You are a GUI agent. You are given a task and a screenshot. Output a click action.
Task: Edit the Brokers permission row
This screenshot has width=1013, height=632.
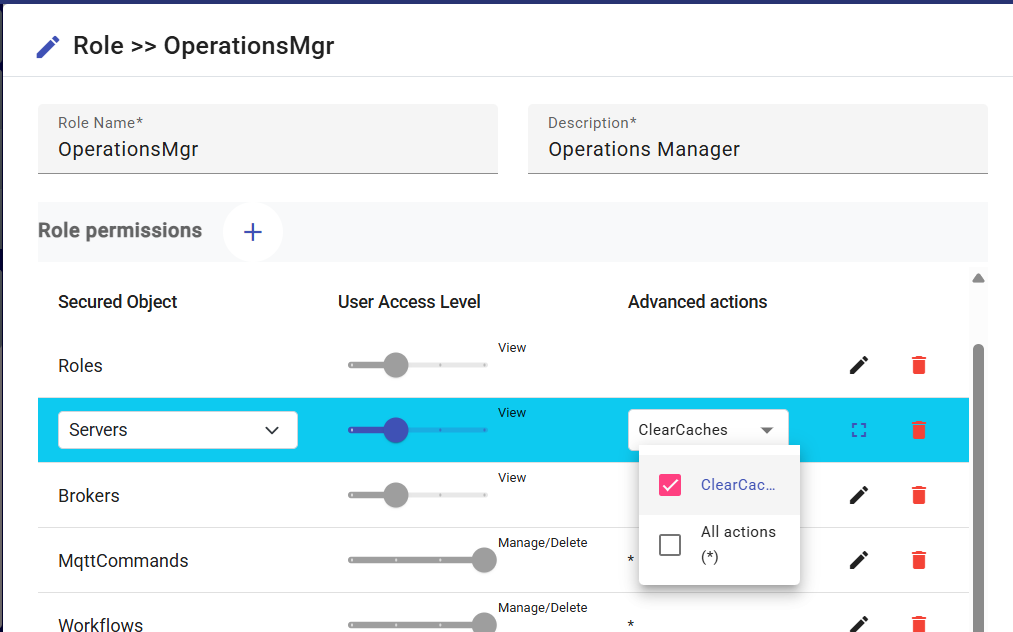tap(858, 495)
